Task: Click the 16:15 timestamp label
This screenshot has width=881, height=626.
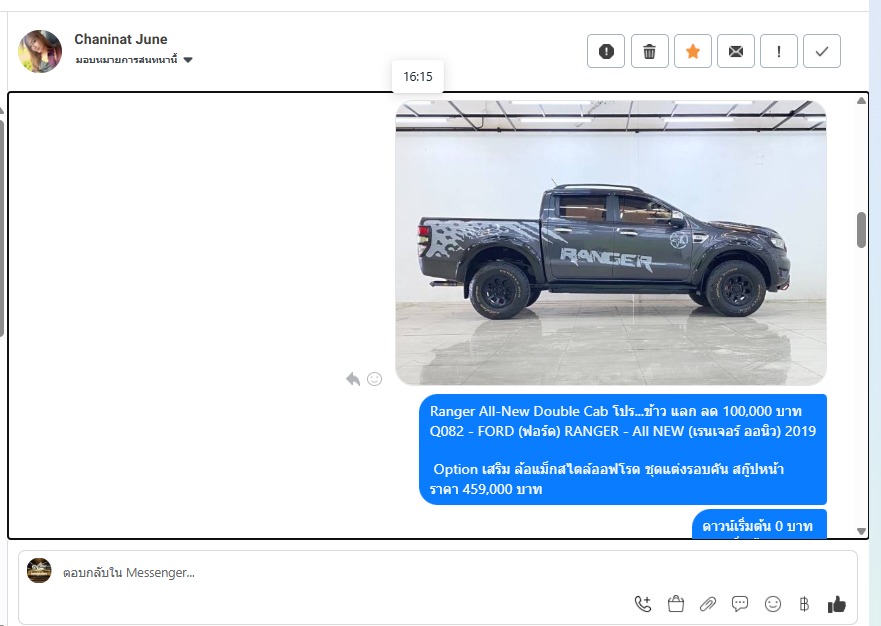Action: pos(418,76)
